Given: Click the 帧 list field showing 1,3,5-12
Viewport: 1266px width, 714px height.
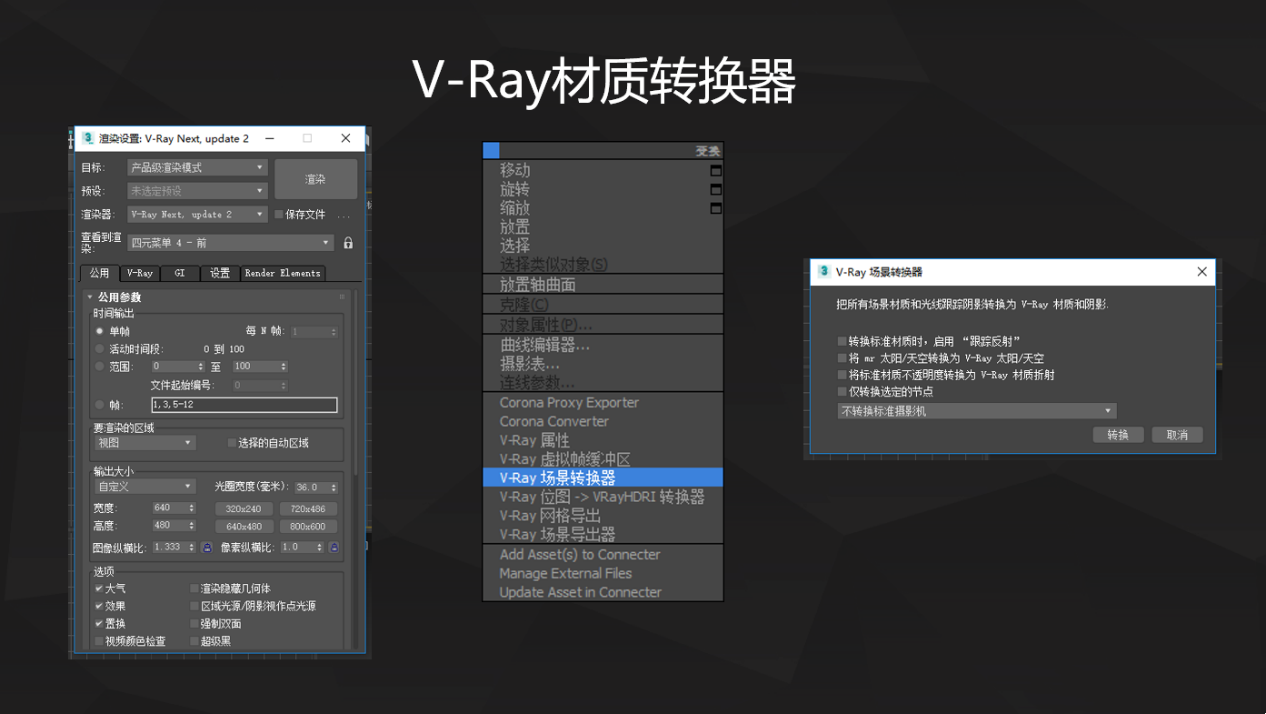Looking at the screenshot, I should [x=244, y=405].
